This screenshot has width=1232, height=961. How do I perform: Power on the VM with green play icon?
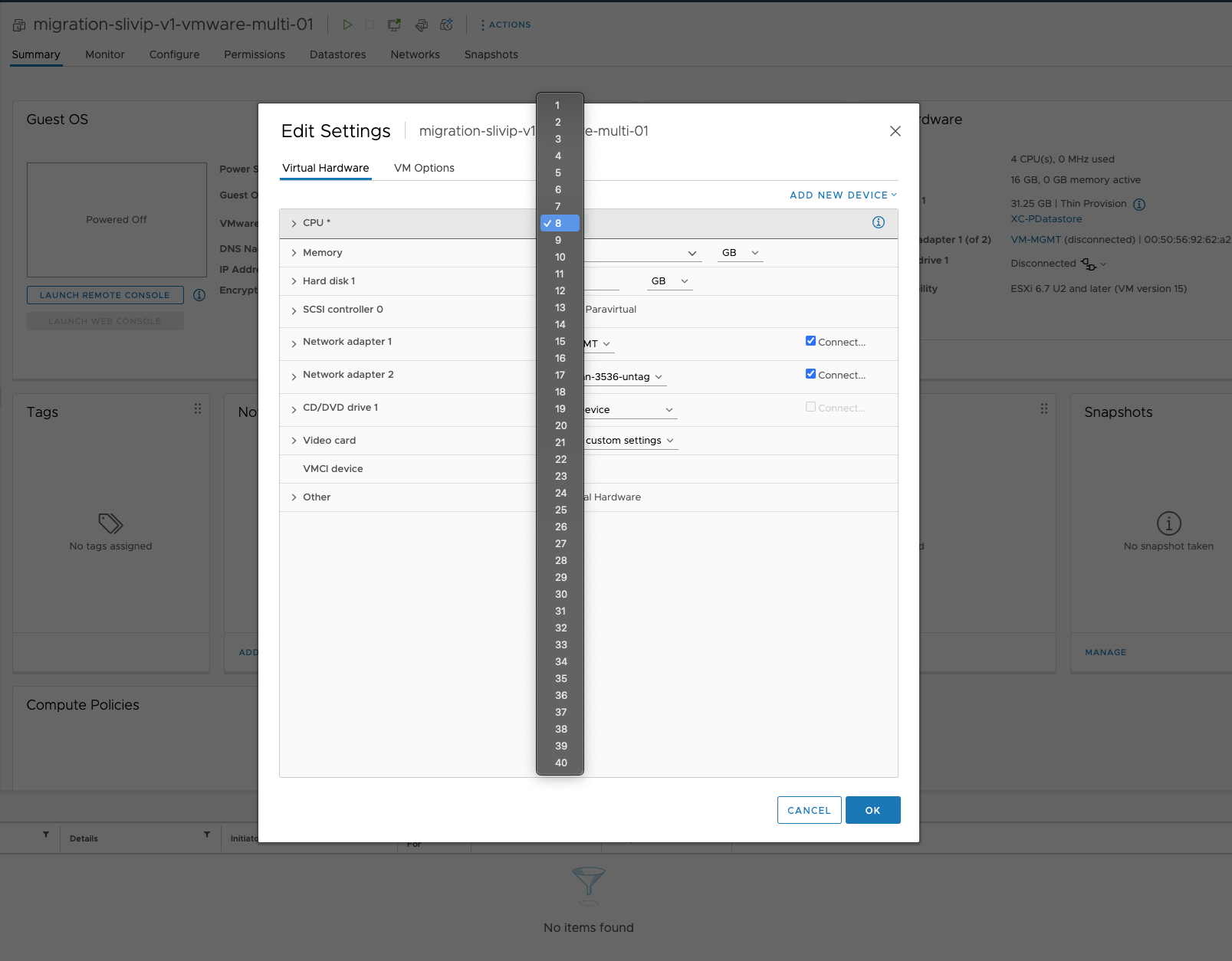coord(347,24)
